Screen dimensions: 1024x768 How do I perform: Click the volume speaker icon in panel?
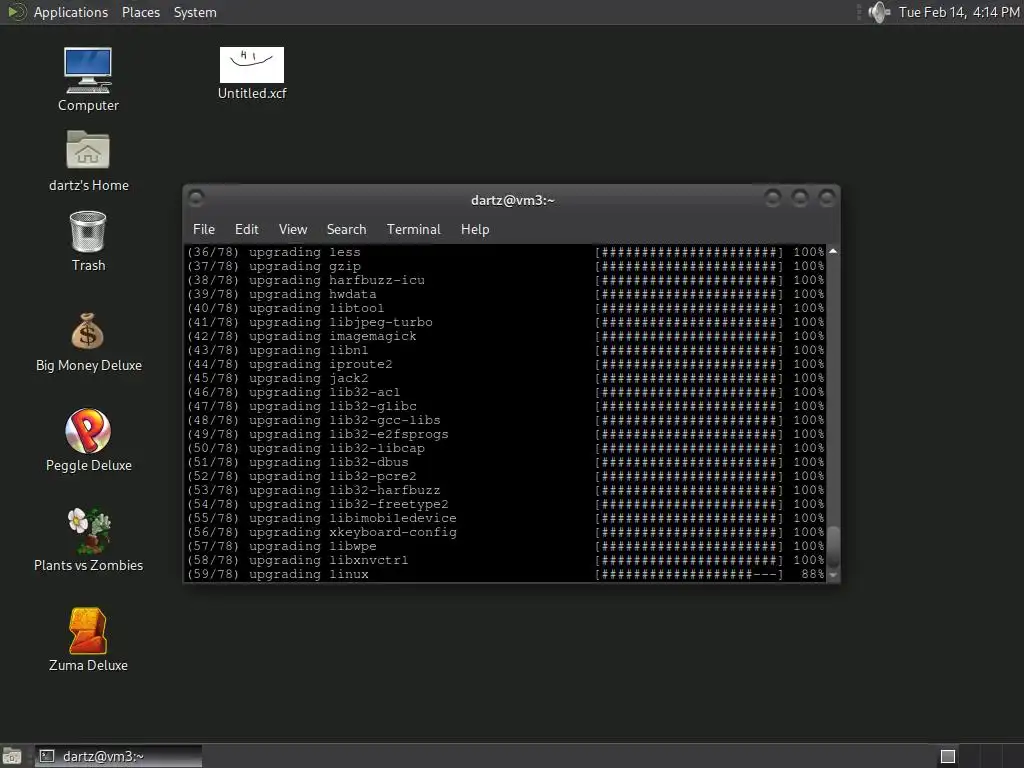(x=880, y=12)
